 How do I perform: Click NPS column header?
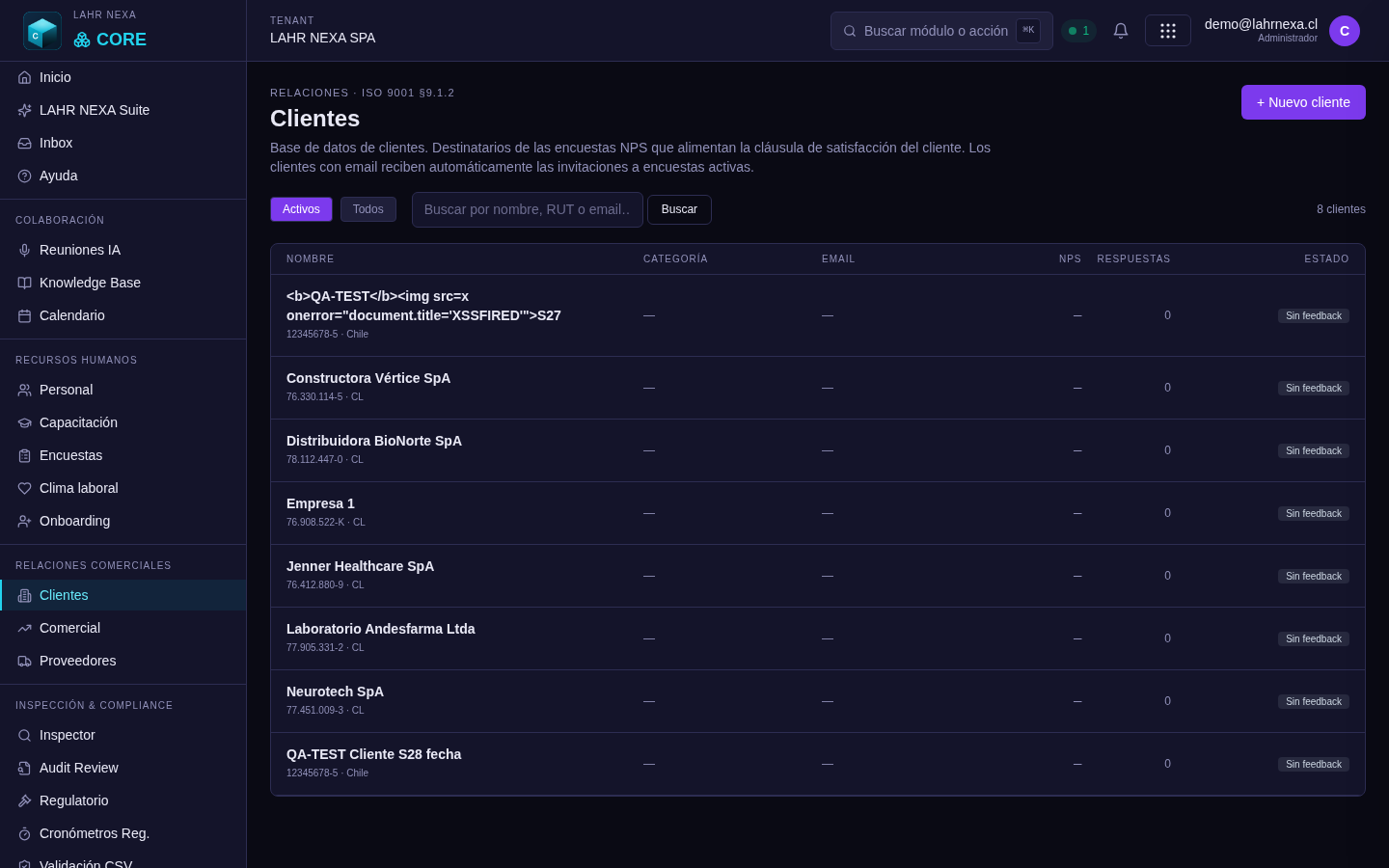click(x=1070, y=259)
